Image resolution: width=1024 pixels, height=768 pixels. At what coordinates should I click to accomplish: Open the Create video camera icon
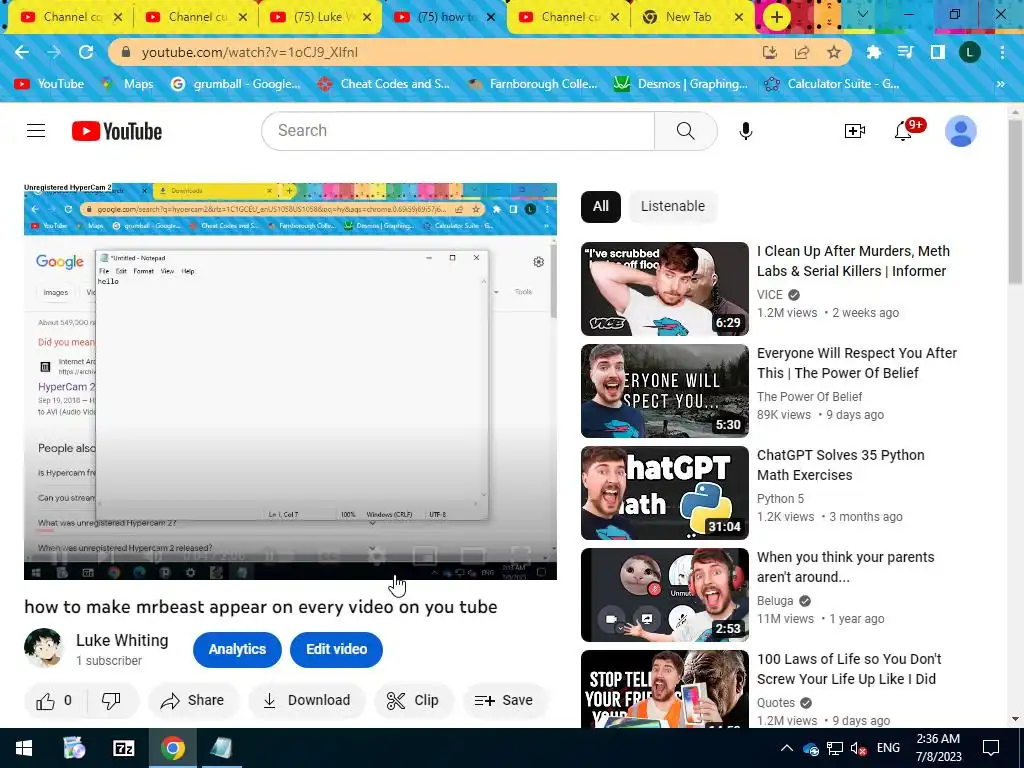pyautogui.click(x=854, y=131)
